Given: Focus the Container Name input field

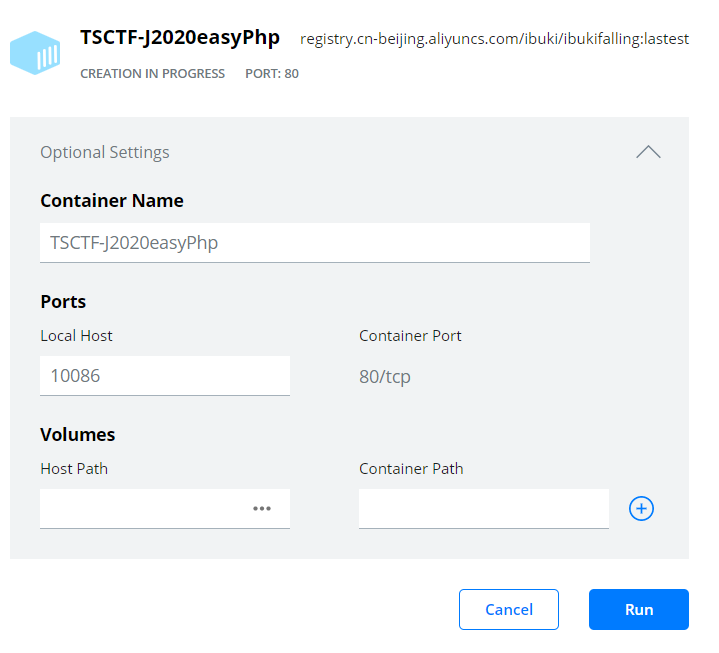Looking at the screenshot, I should click(x=314, y=243).
